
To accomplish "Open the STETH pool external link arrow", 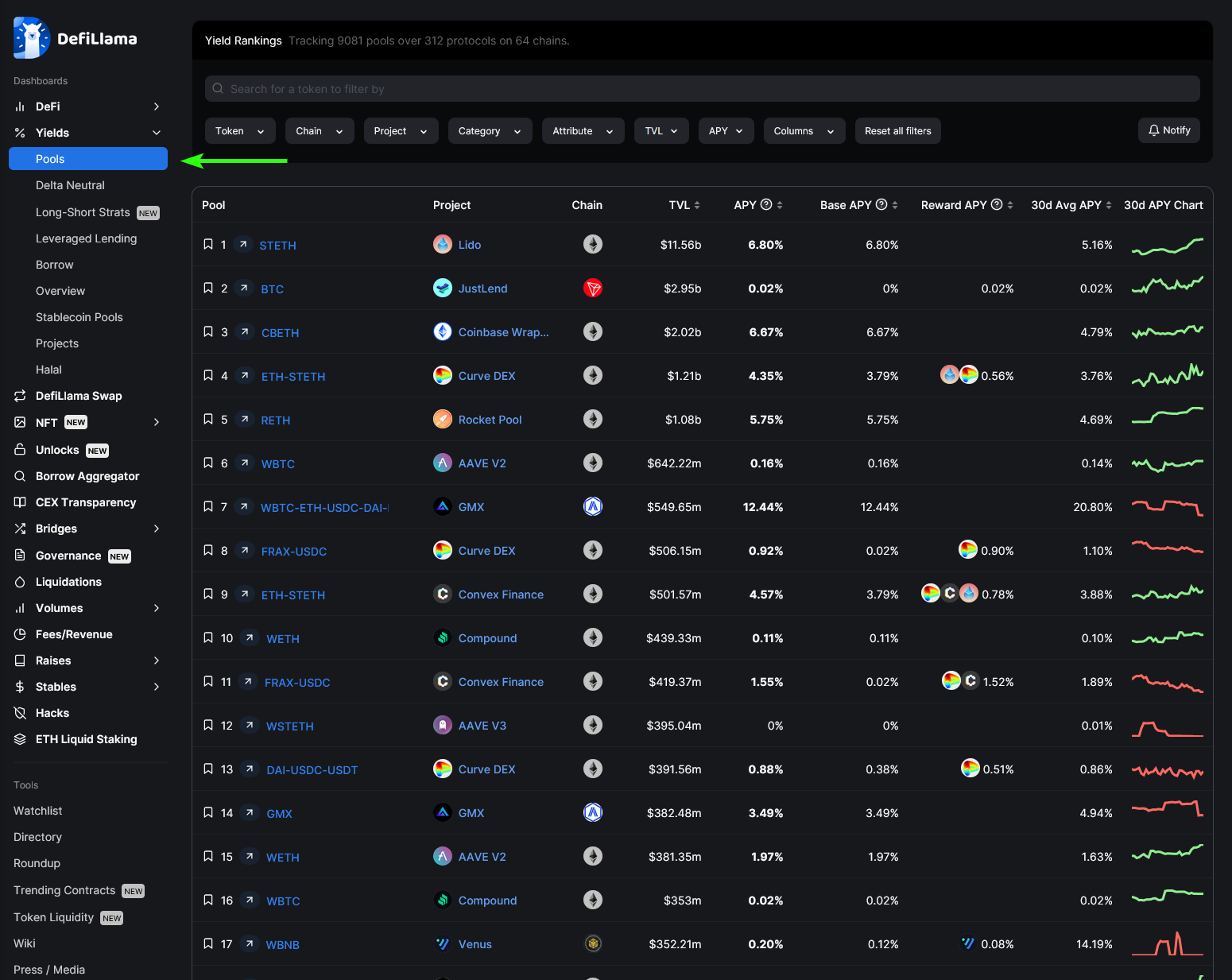I will coord(243,245).
